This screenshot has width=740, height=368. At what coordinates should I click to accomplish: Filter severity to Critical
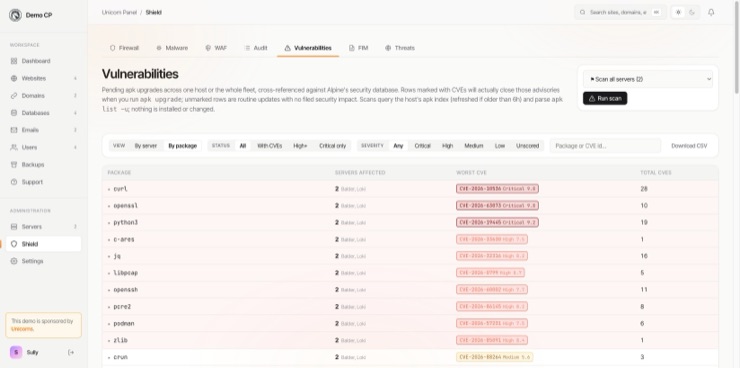point(422,146)
